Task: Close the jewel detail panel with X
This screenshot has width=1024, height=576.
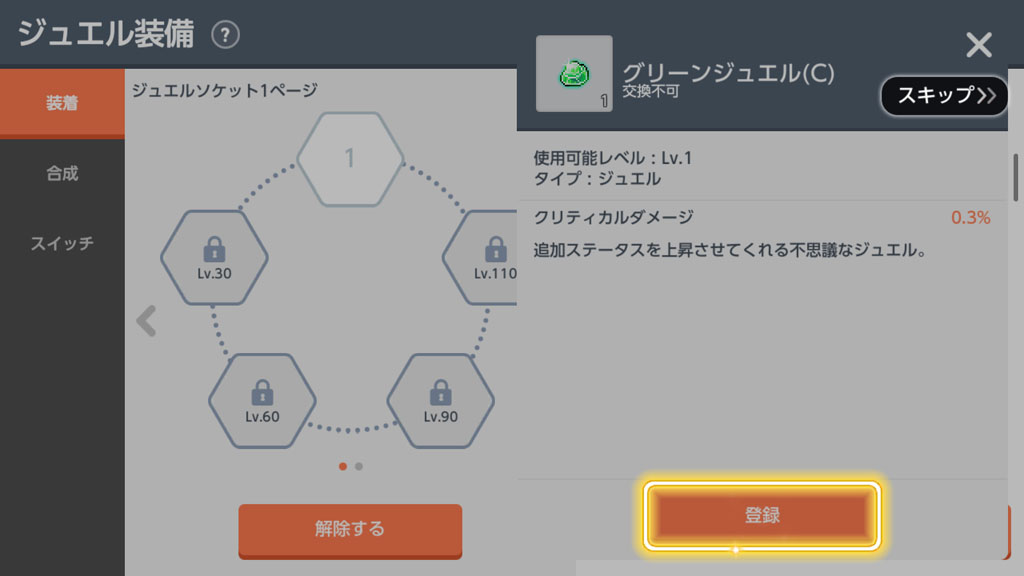Action: (978, 45)
